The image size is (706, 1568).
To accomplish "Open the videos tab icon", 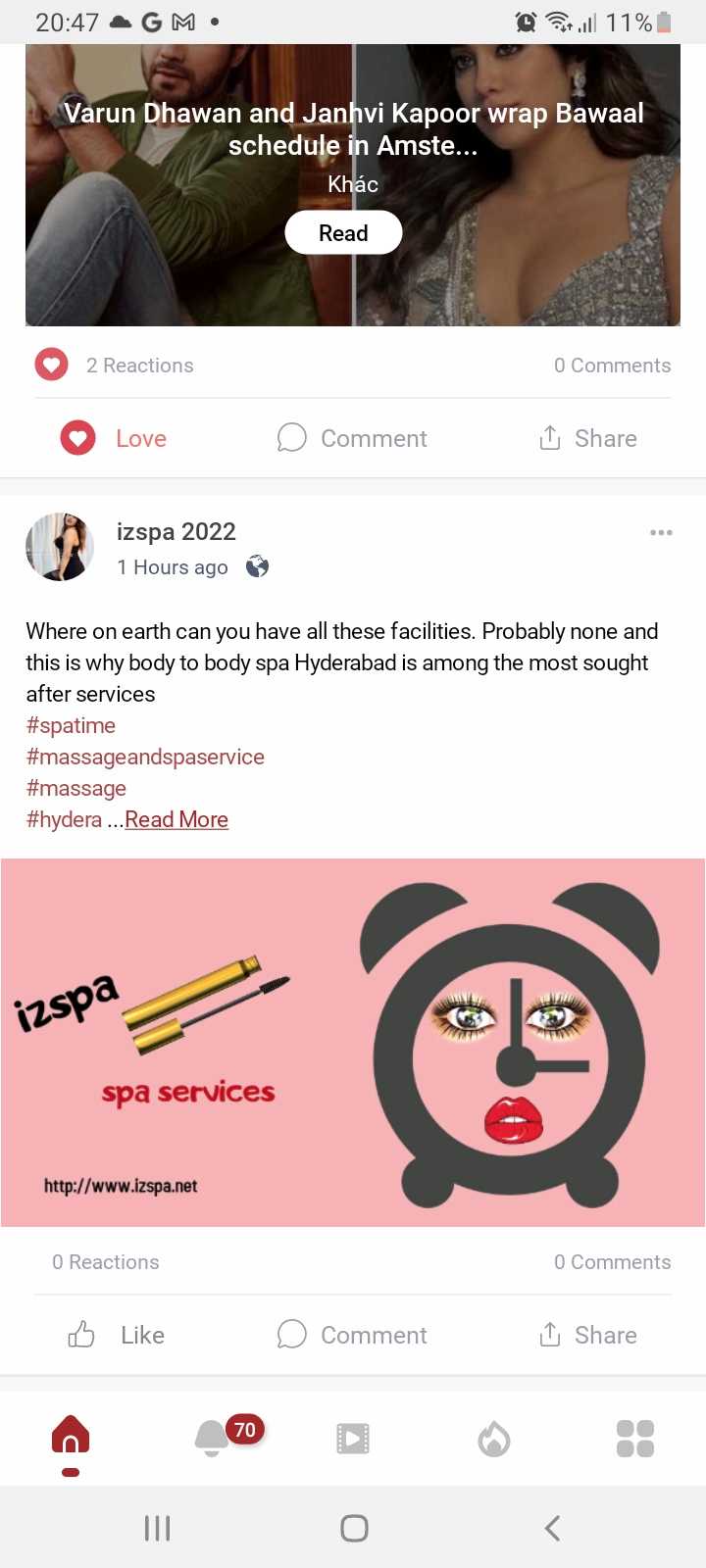I will coord(353,1439).
